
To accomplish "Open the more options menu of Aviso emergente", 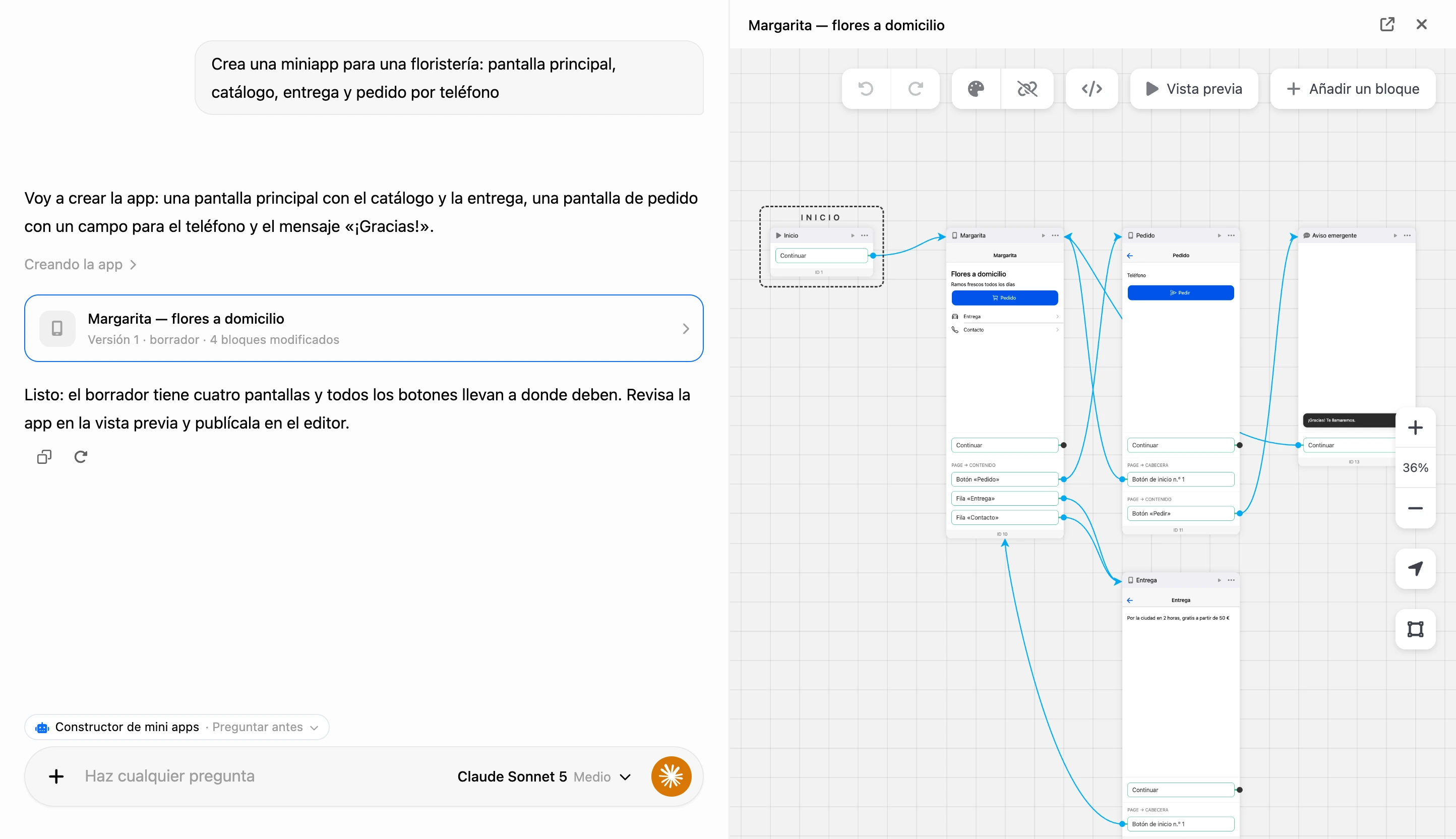I will click(x=1407, y=235).
